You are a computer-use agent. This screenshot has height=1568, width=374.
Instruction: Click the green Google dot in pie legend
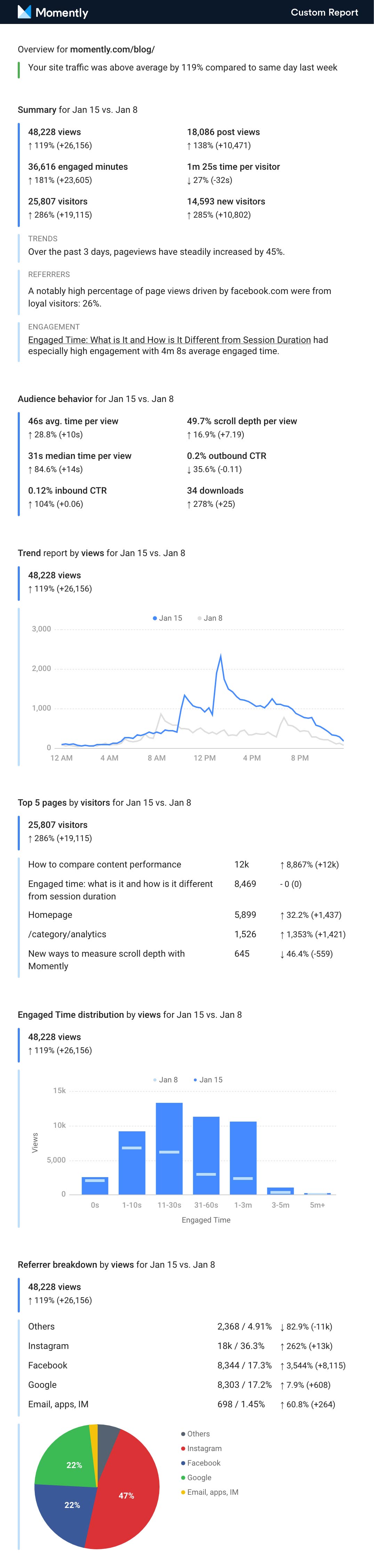[x=183, y=1477]
